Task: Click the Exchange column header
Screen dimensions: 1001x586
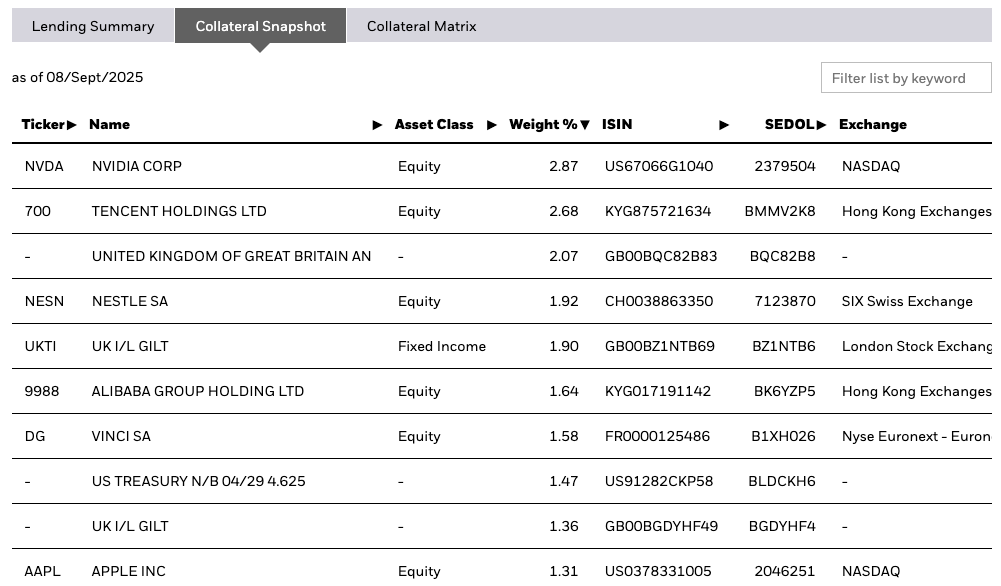Action: tap(873, 124)
